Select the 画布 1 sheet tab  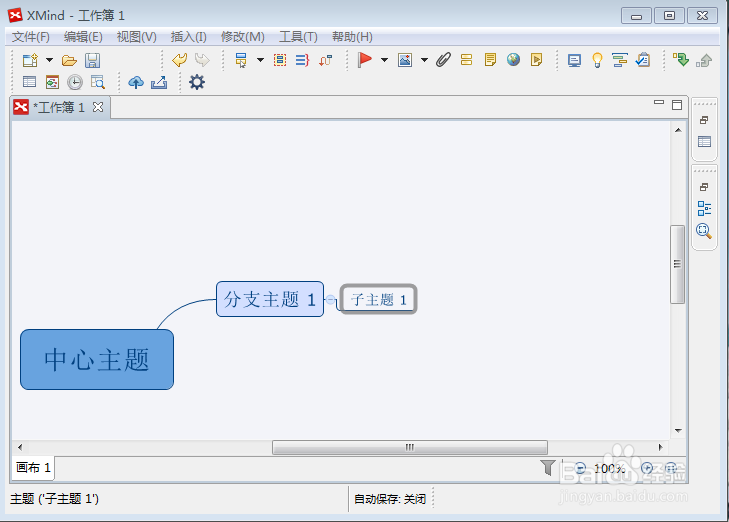coord(33,467)
